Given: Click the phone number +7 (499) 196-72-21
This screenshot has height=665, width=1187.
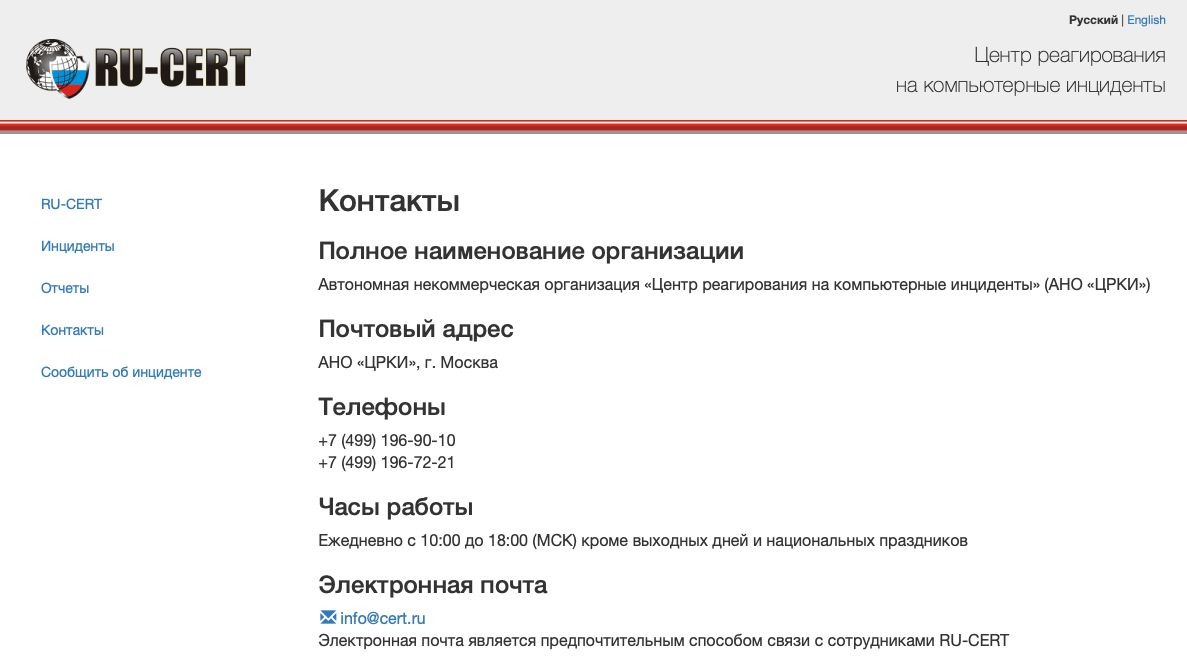Looking at the screenshot, I should 386,462.
